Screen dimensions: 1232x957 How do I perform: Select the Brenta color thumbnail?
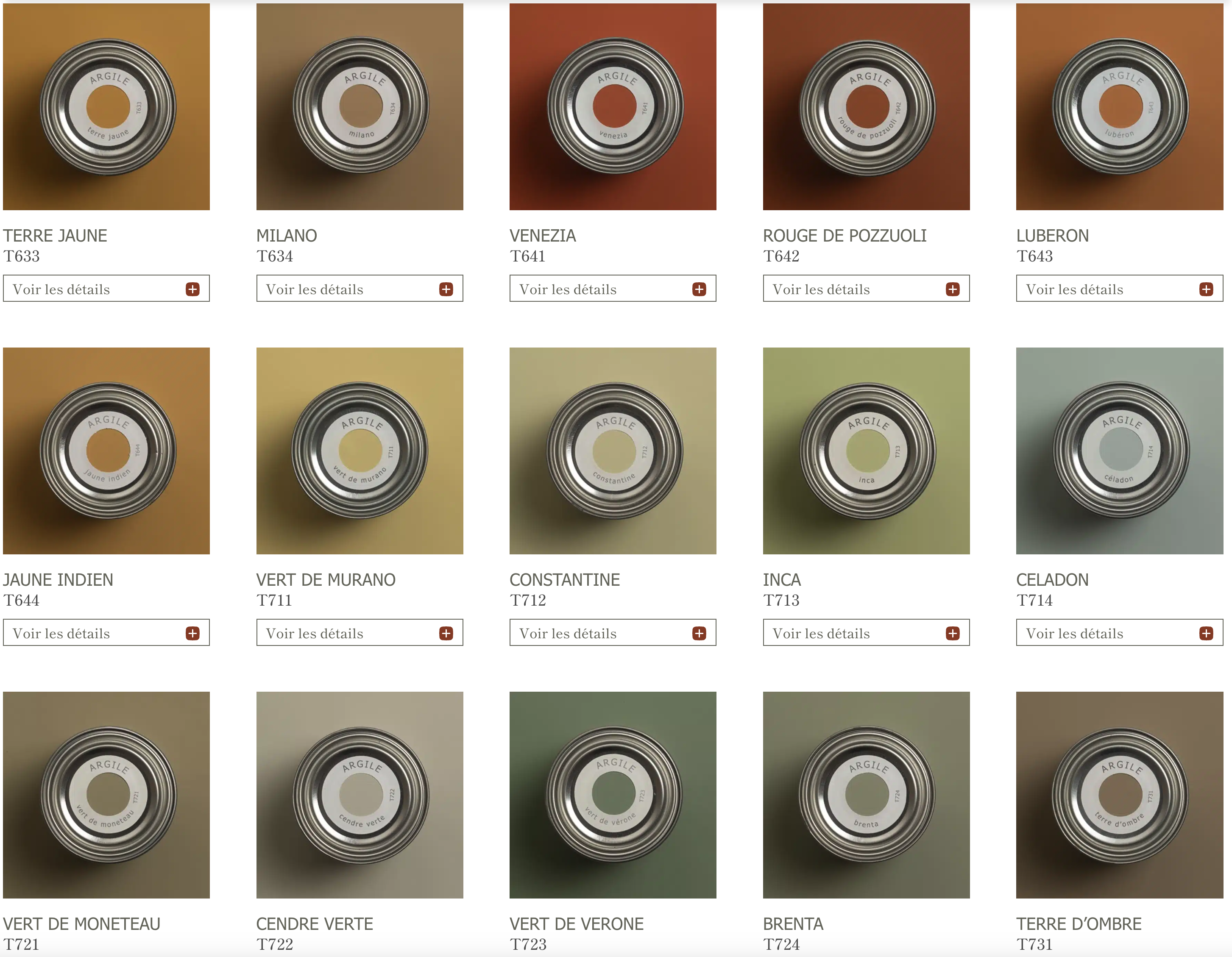(x=866, y=795)
